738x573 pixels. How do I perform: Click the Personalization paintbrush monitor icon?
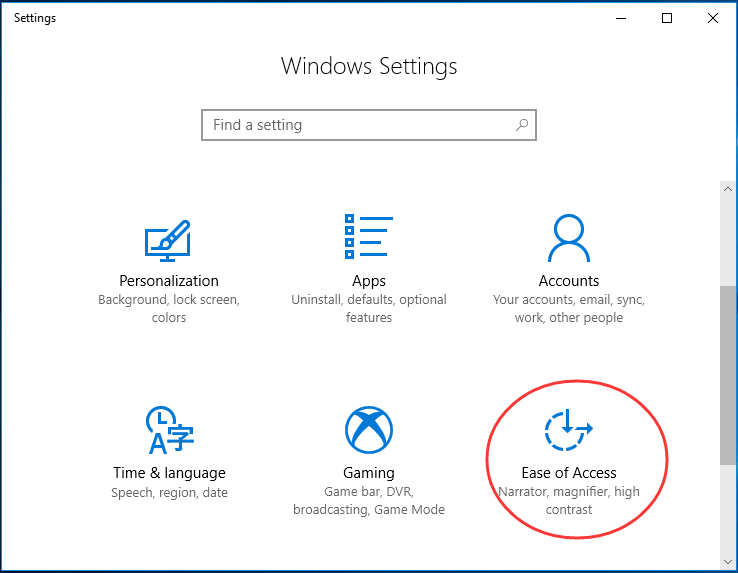tap(168, 239)
